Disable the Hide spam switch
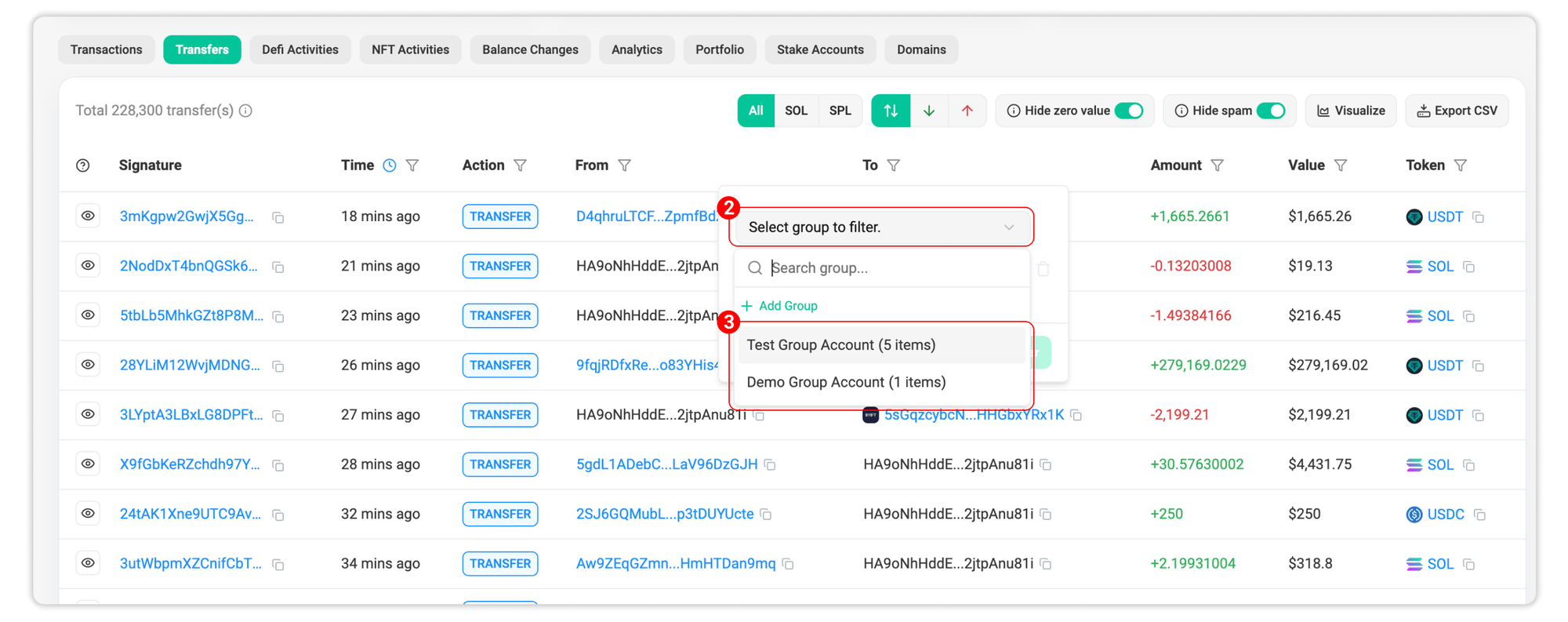This screenshot has width=1568, height=622. (x=1270, y=111)
